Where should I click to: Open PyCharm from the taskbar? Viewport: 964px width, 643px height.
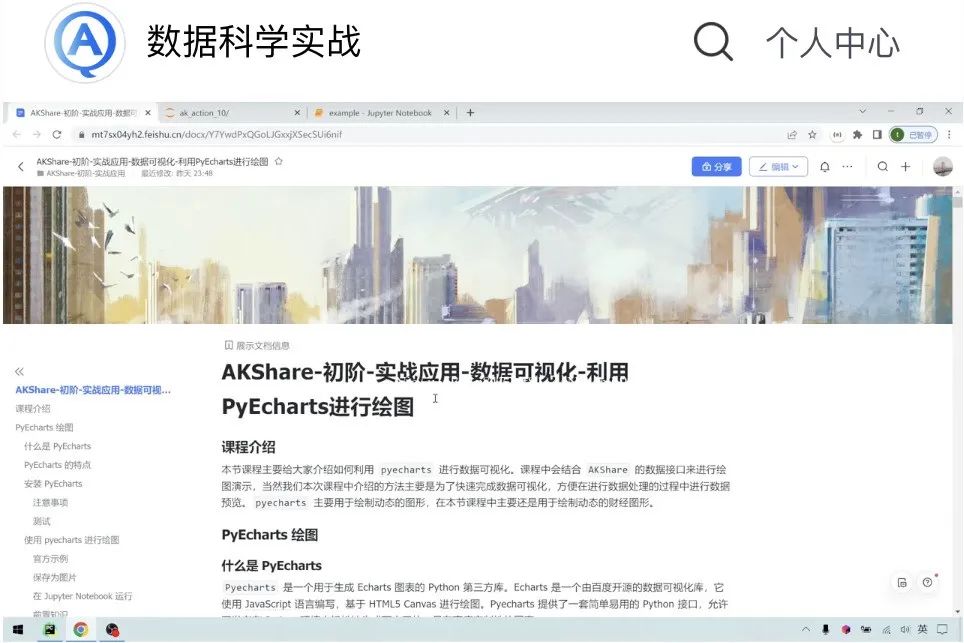click(49, 629)
